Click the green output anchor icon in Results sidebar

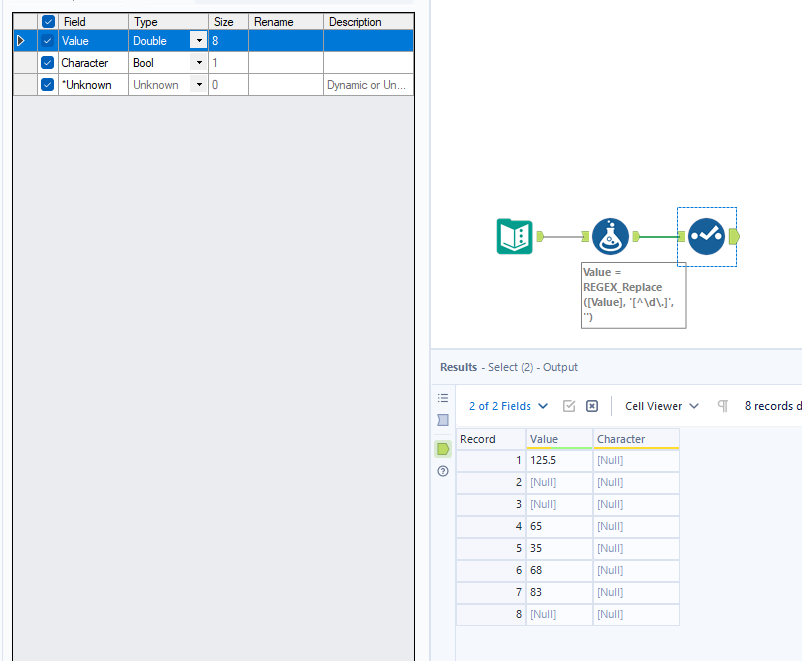(x=443, y=449)
